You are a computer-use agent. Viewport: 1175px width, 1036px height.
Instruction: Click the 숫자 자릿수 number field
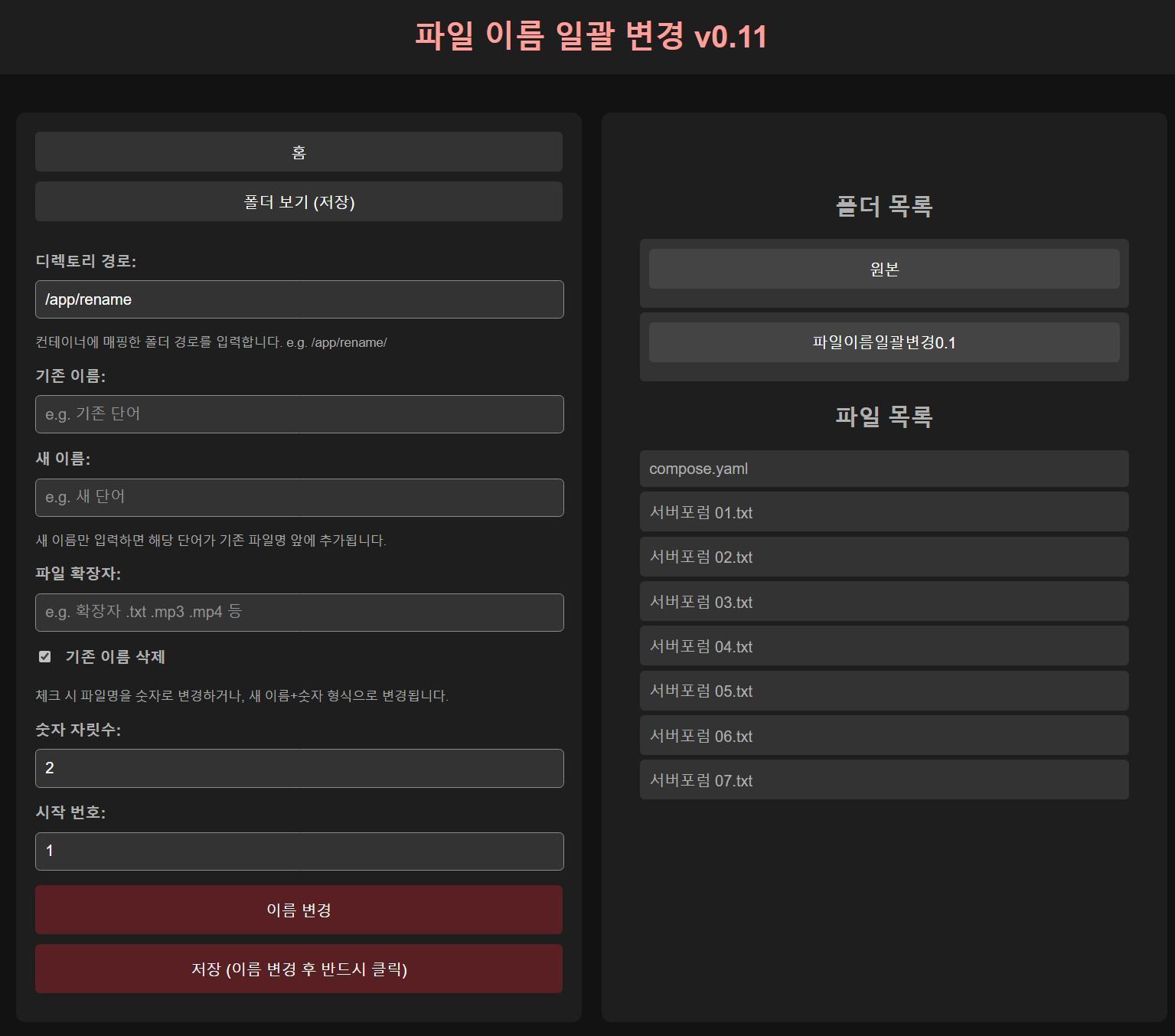coord(299,768)
